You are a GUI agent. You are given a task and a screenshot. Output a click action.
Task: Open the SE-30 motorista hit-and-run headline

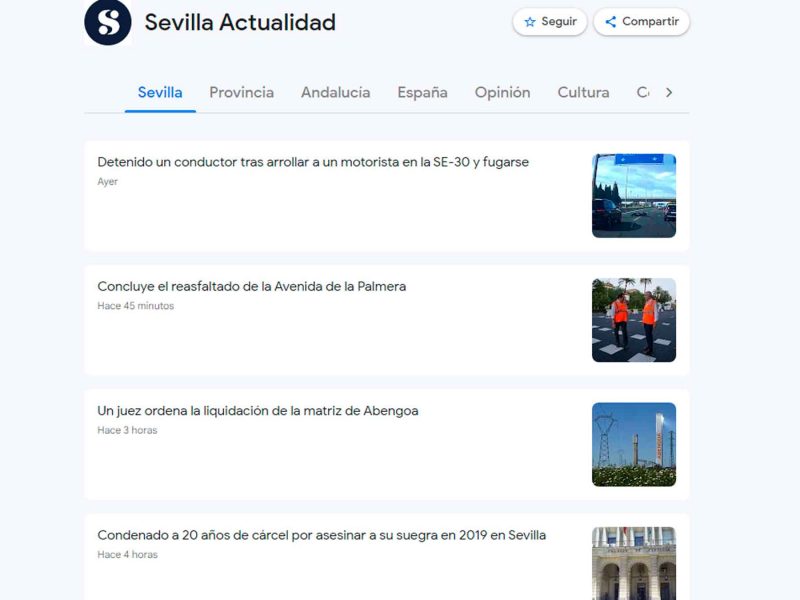[x=313, y=162]
